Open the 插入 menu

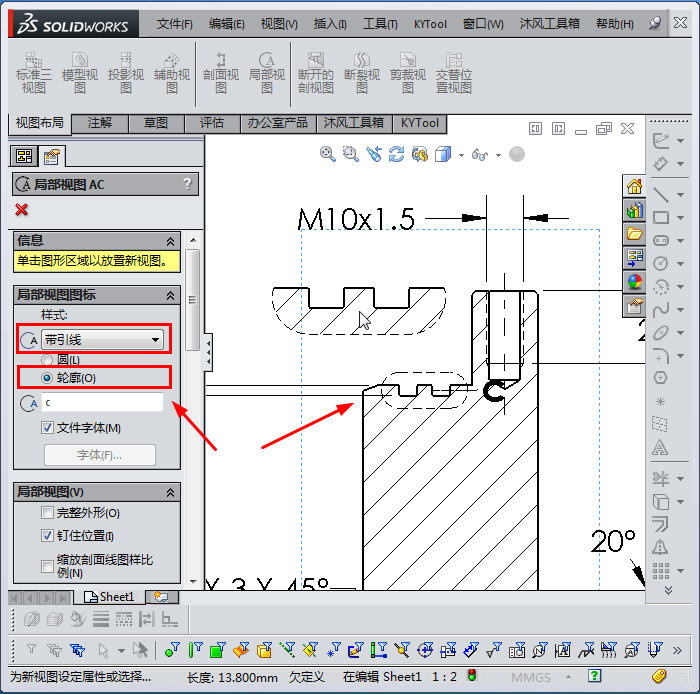click(x=329, y=24)
